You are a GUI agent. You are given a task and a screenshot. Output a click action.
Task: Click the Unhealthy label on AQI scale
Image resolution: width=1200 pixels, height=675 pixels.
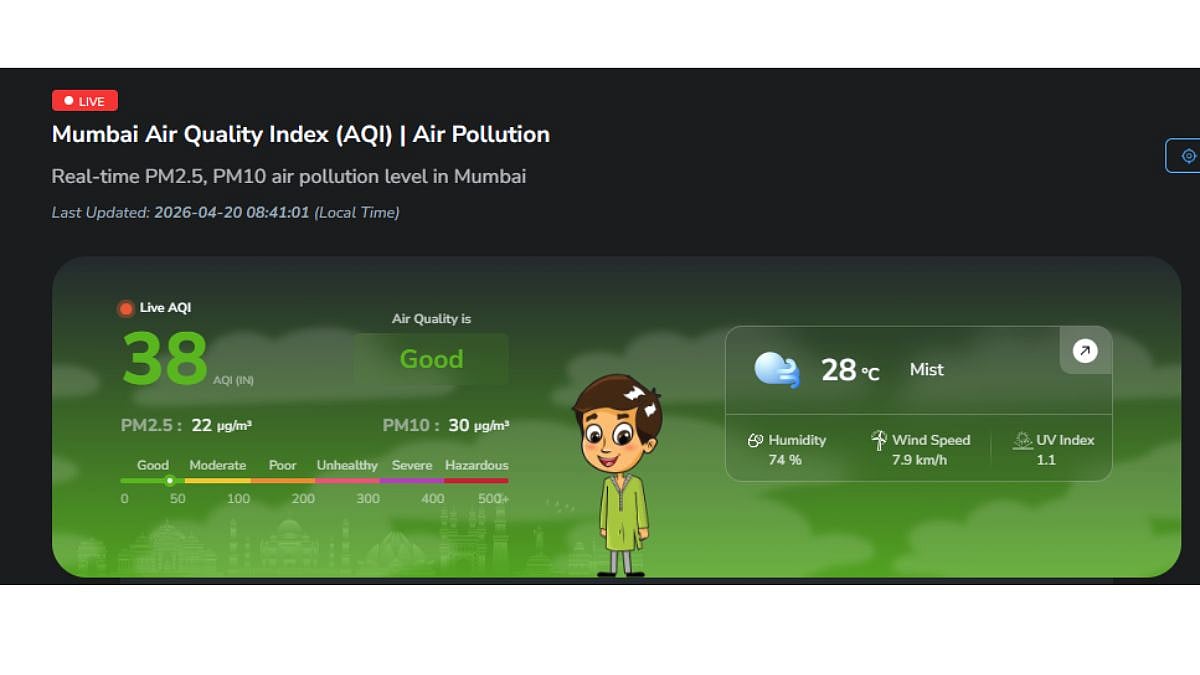[x=347, y=465]
